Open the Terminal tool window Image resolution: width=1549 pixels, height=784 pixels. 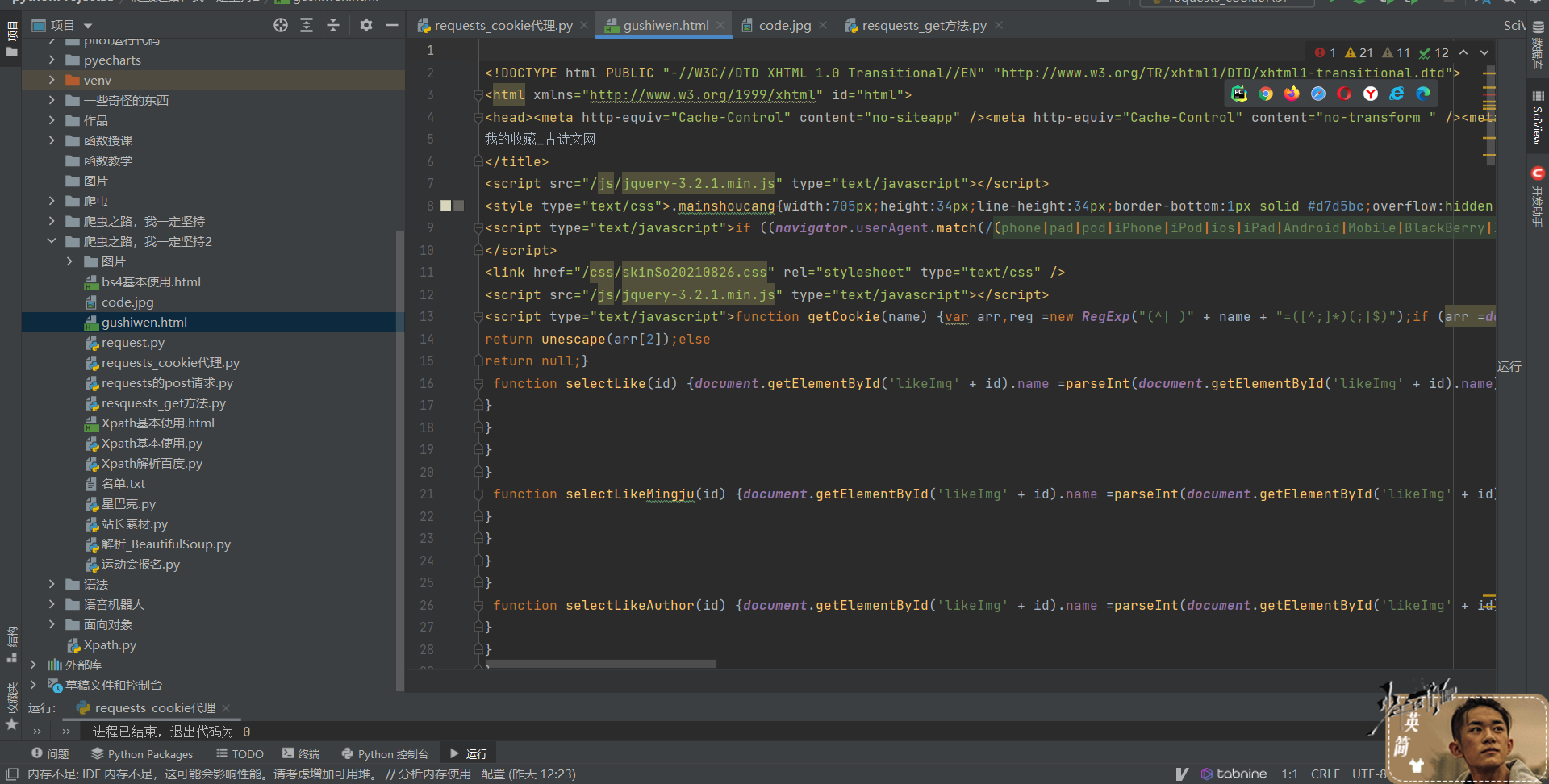pos(301,753)
